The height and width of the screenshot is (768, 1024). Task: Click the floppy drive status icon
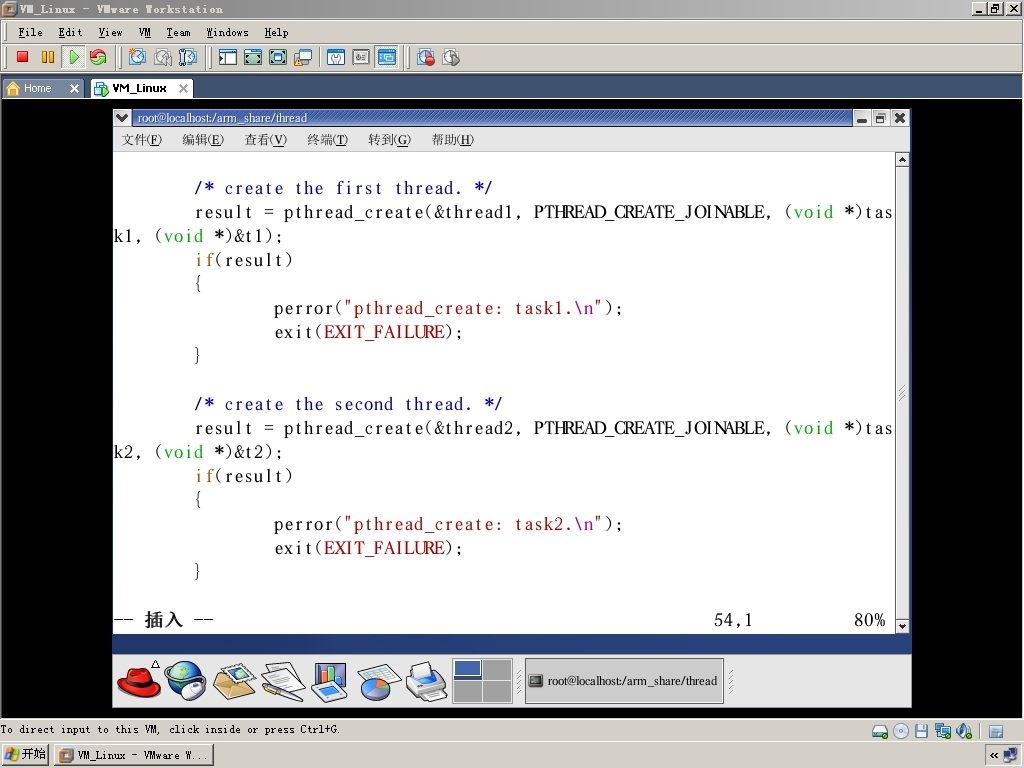click(x=921, y=731)
